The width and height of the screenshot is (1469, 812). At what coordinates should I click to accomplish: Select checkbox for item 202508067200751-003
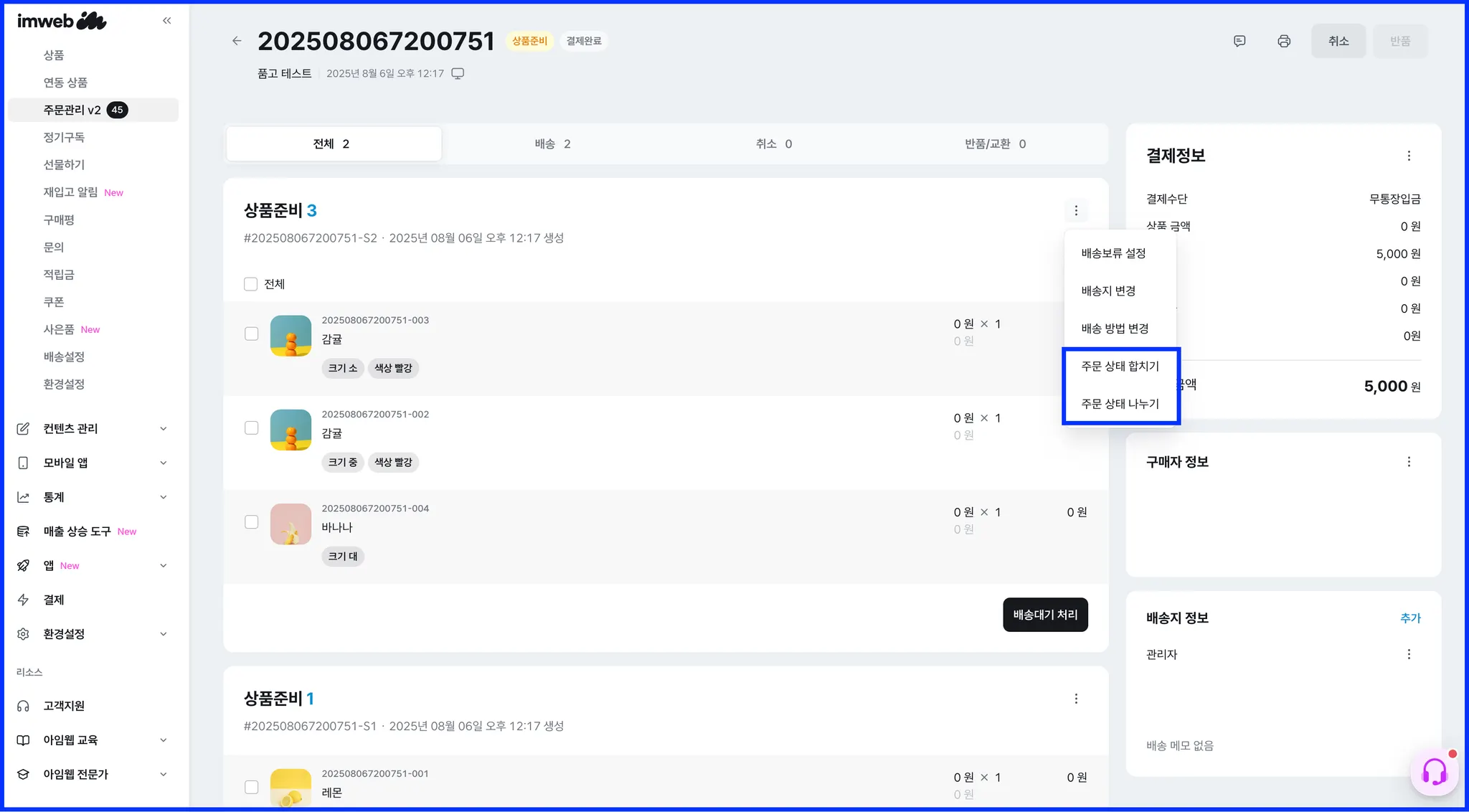[251, 334]
